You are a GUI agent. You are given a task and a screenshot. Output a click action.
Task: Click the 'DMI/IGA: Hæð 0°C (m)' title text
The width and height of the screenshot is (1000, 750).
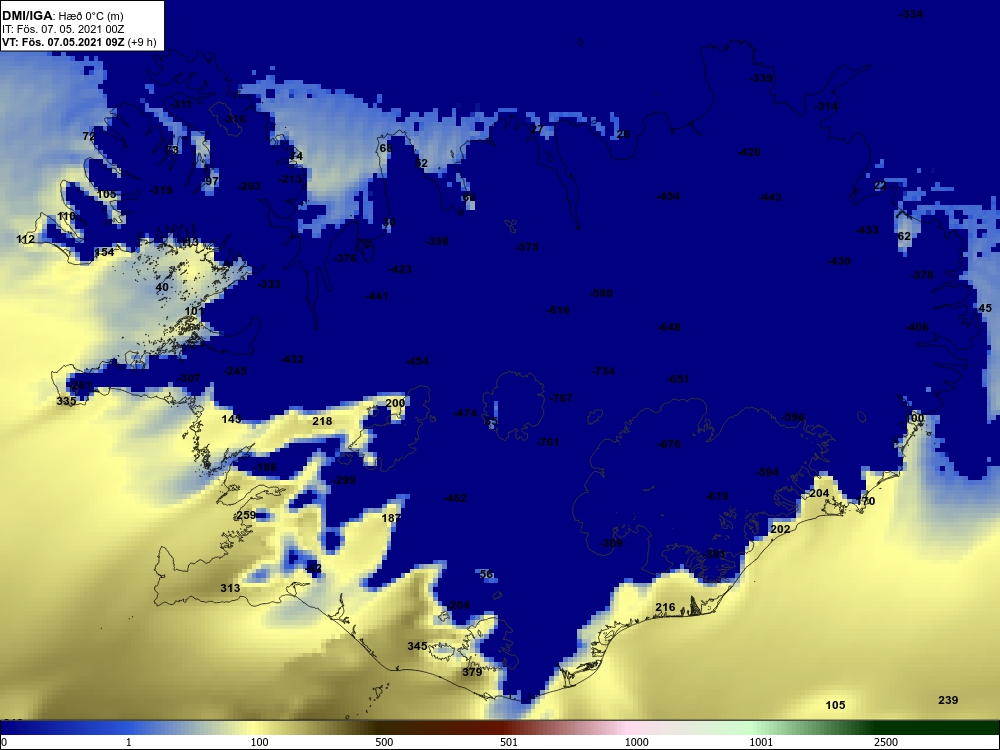pos(62,17)
